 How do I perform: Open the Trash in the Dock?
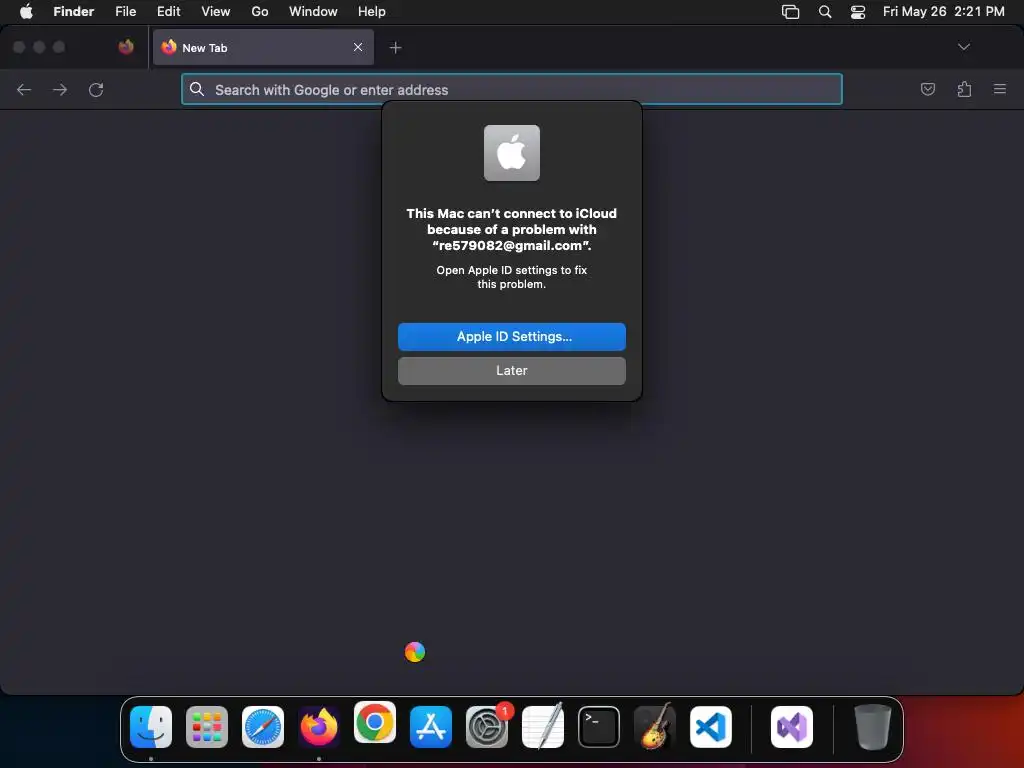pos(872,726)
